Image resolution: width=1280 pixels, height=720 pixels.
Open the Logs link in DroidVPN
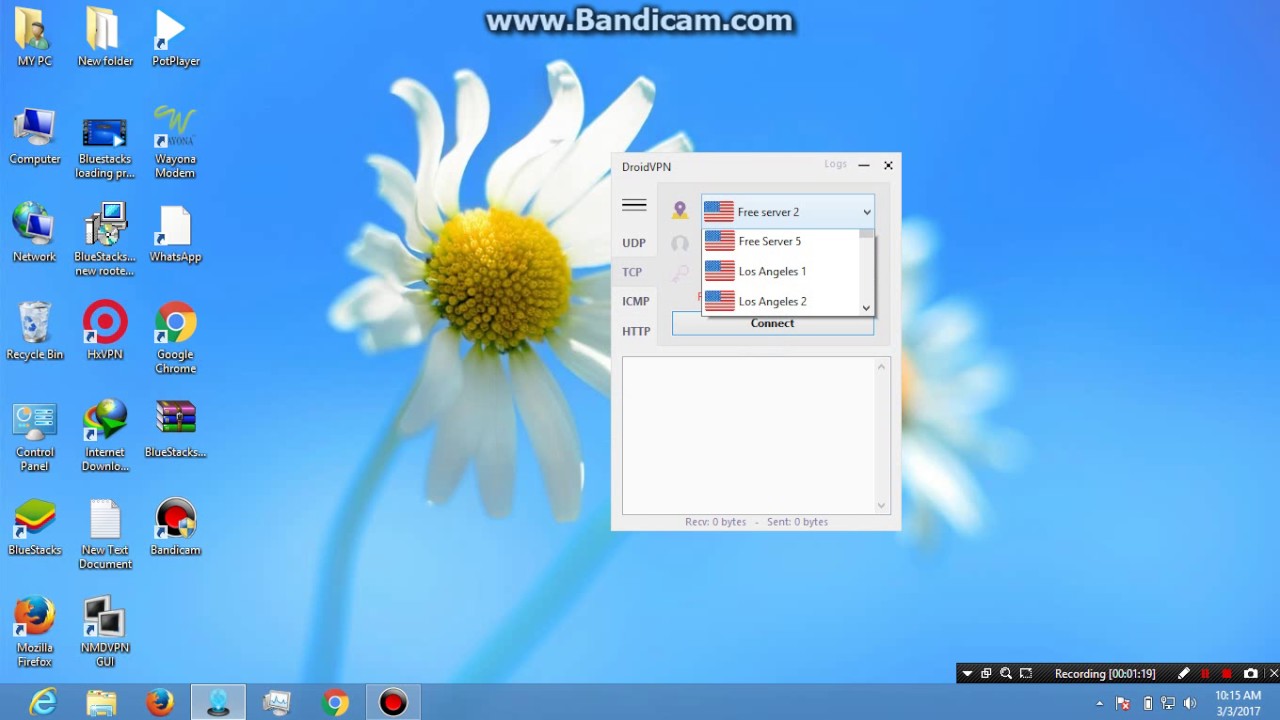tap(835, 164)
